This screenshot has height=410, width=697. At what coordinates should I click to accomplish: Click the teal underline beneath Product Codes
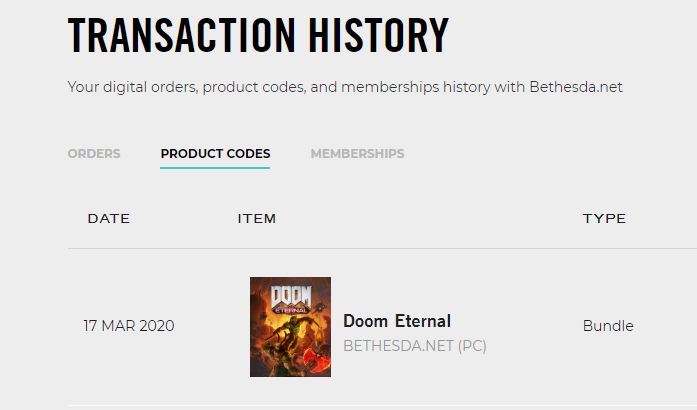215,168
